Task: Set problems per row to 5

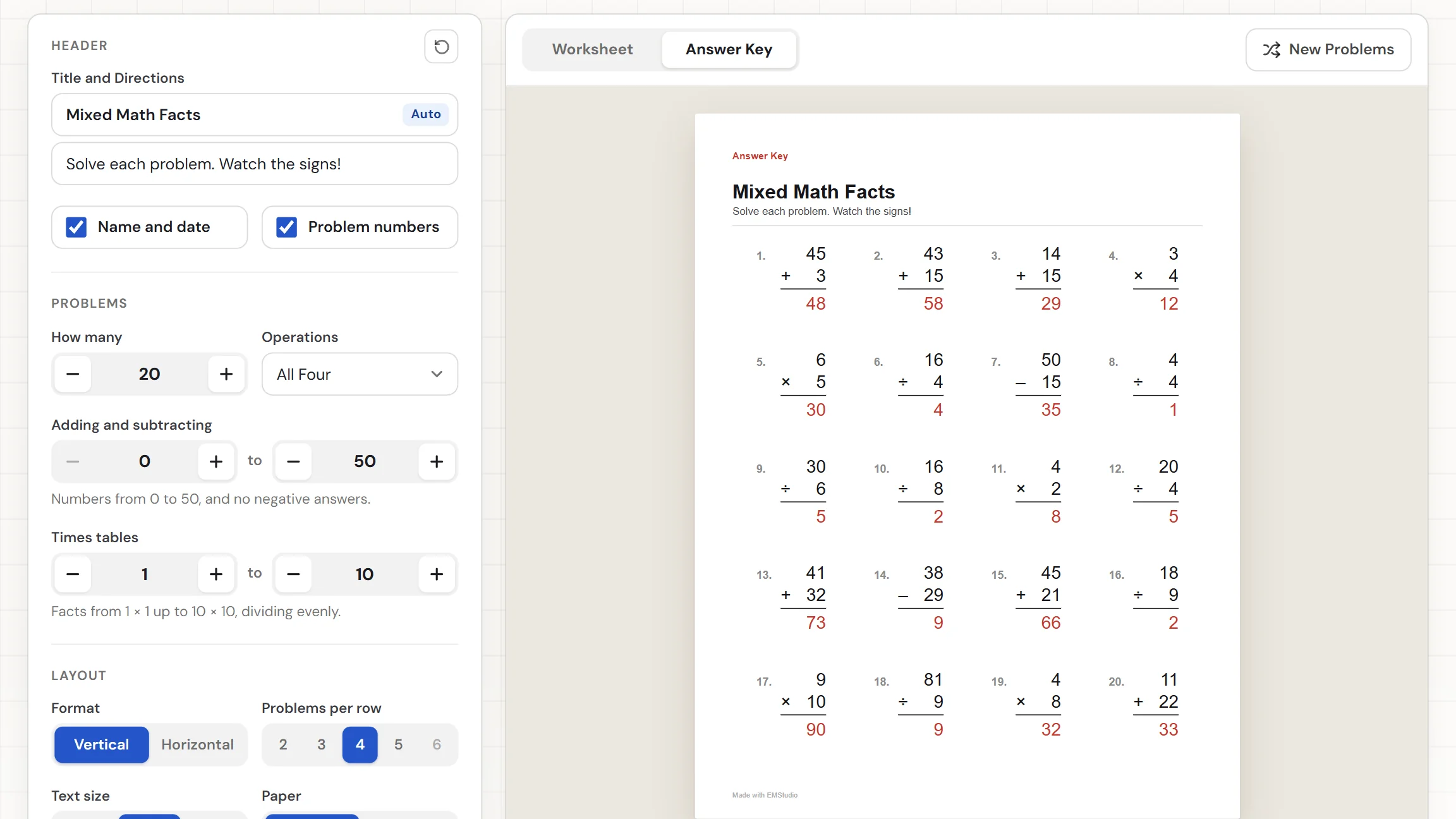Action: [x=398, y=744]
